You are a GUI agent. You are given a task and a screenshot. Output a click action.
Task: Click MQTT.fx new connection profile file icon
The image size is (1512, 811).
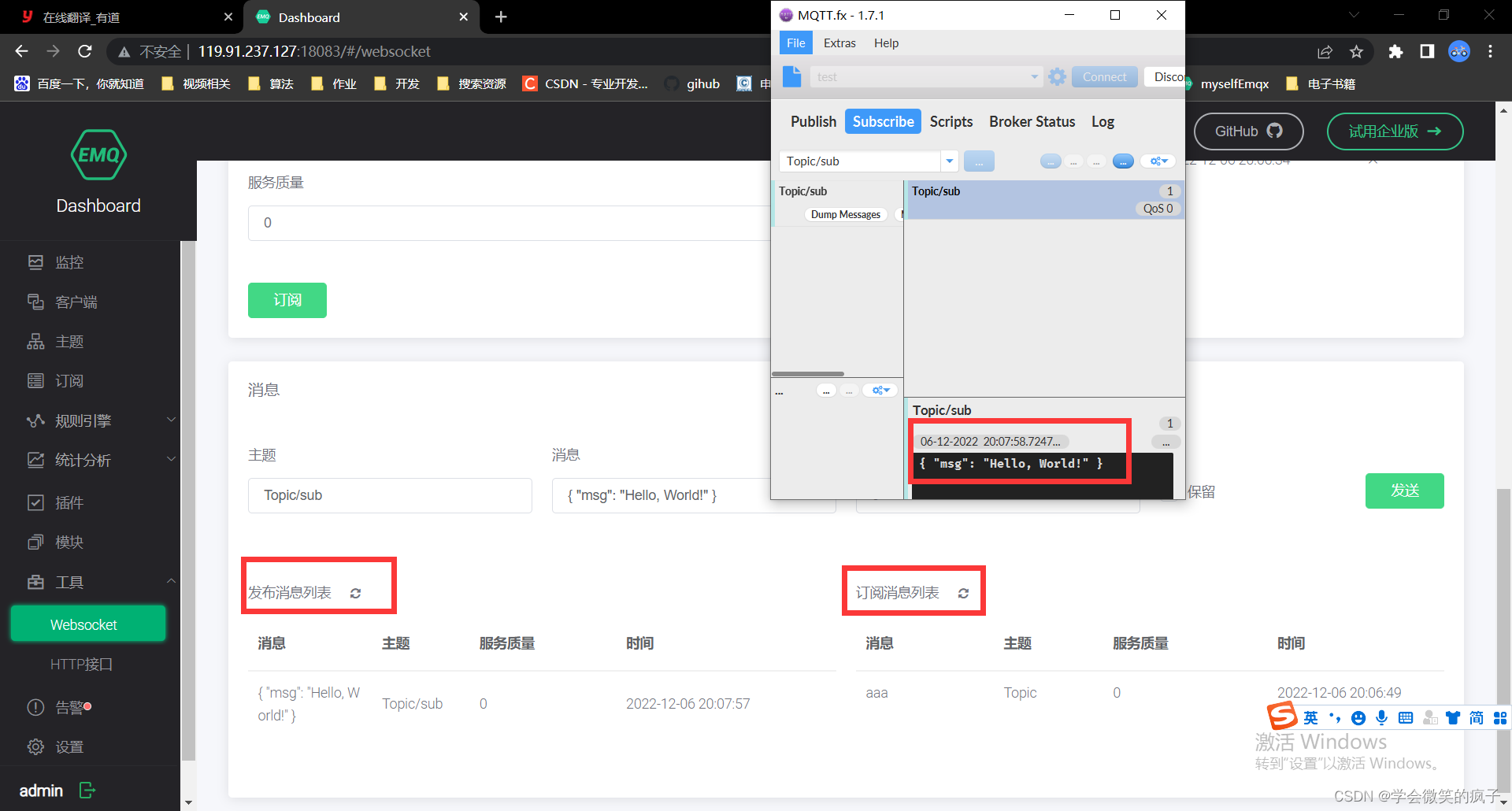tap(791, 76)
